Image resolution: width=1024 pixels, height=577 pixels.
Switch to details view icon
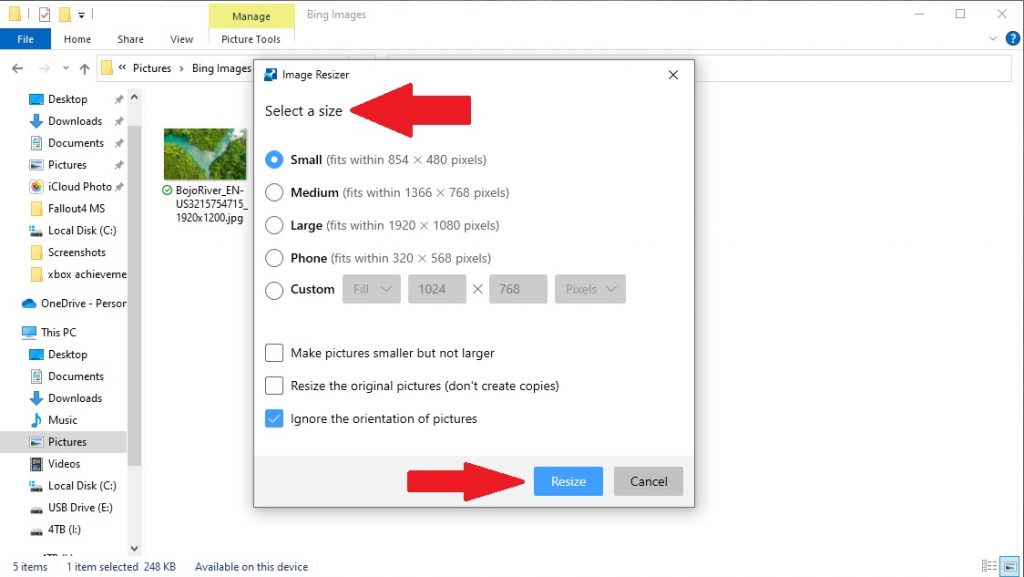[989, 566]
